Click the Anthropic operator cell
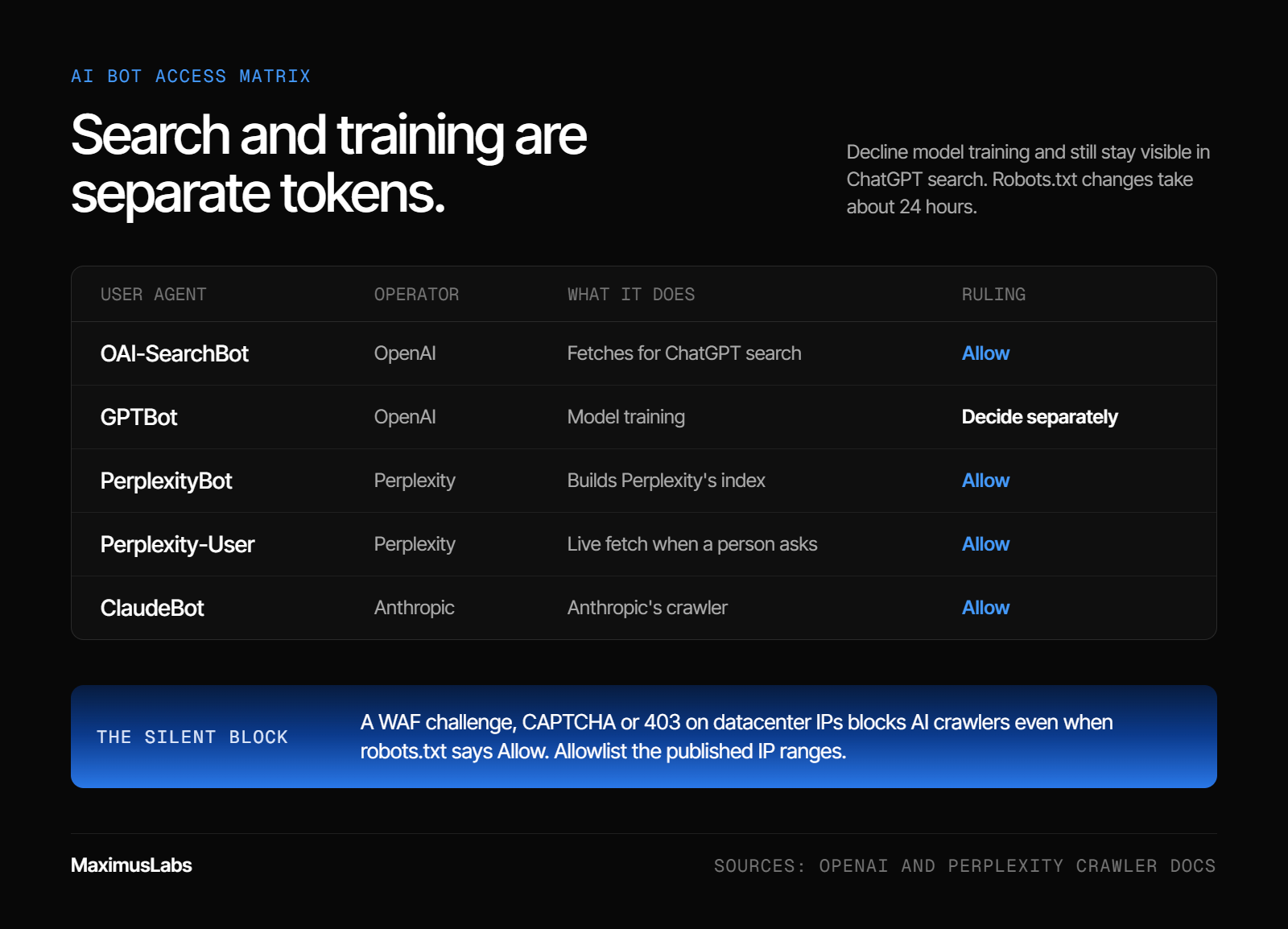The height and width of the screenshot is (929, 1288). [x=414, y=608]
